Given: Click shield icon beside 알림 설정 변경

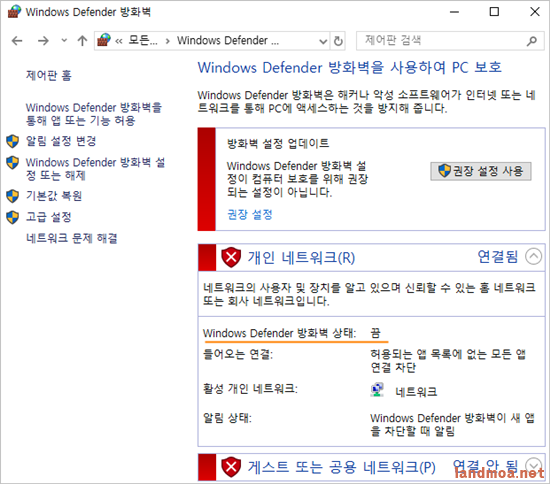Looking at the screenshot, I should [x=13, y=141].
